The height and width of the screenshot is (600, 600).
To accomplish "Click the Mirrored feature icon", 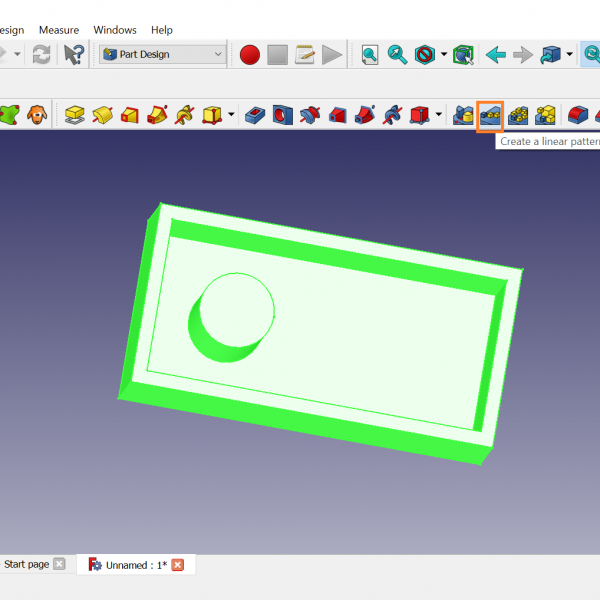I will pyautogui.click(x=463, y=115).
